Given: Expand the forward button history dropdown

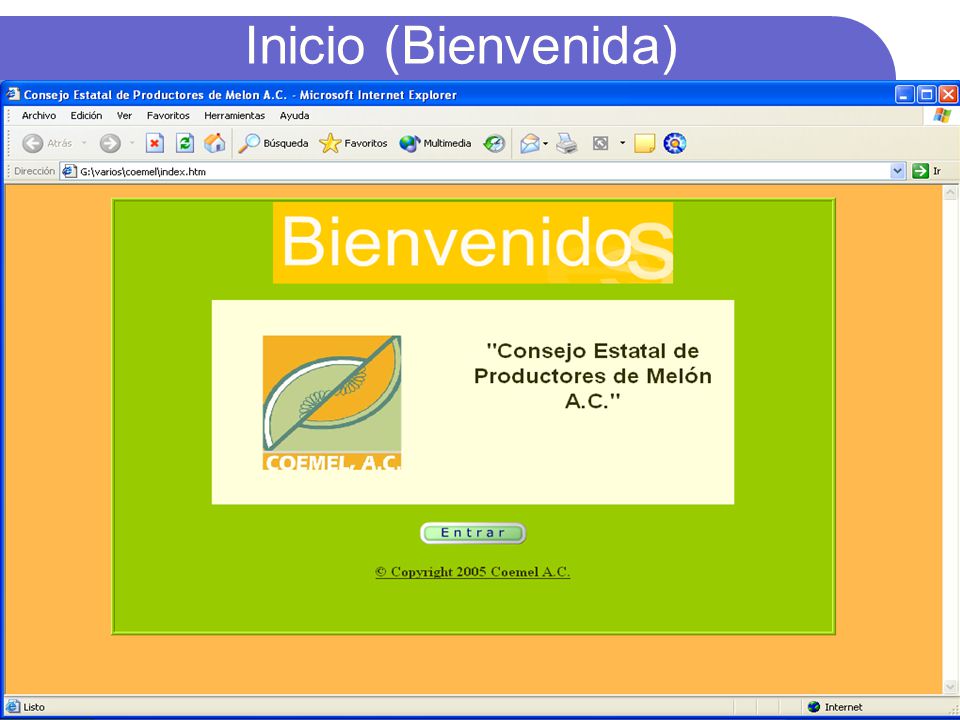Looking at the screenshot, I should [132, 143].
